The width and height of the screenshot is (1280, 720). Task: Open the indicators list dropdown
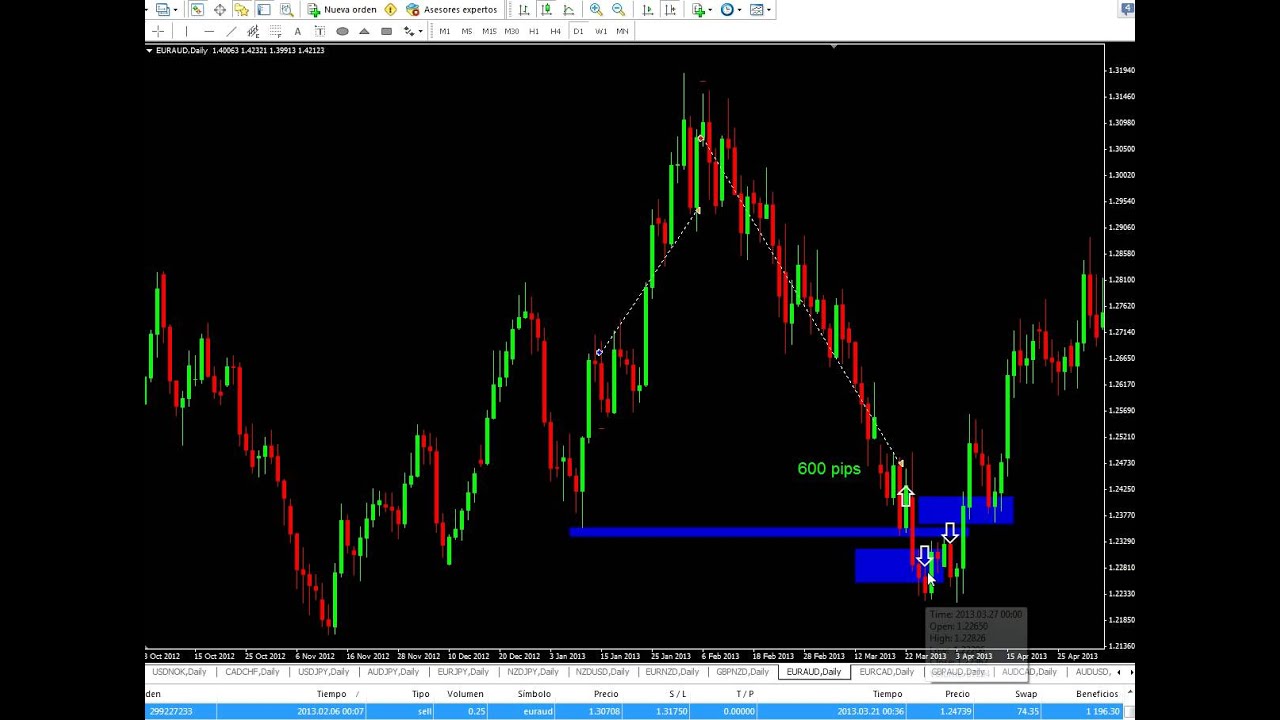pyautogui.click(x=702, y=10)
